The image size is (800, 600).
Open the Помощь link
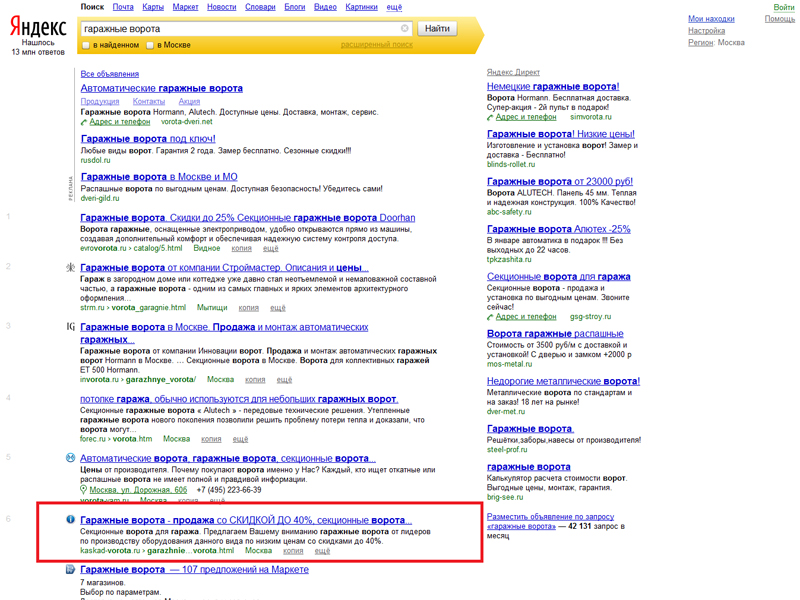click(780, 19)
